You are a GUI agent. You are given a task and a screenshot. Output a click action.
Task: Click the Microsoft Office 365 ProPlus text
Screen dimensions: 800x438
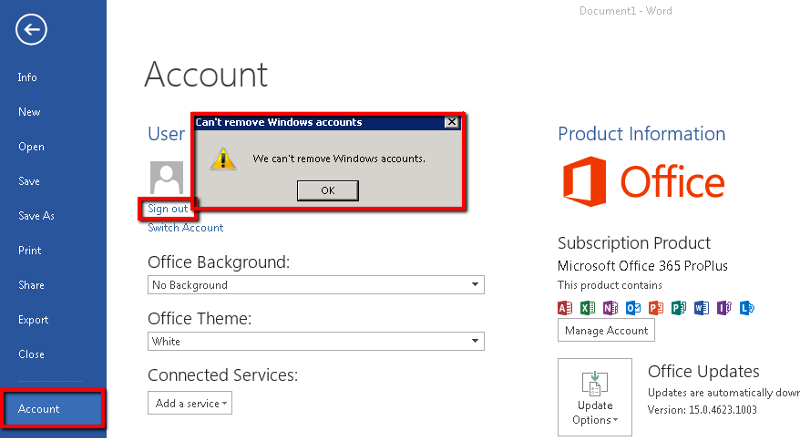tap(642, 266)
